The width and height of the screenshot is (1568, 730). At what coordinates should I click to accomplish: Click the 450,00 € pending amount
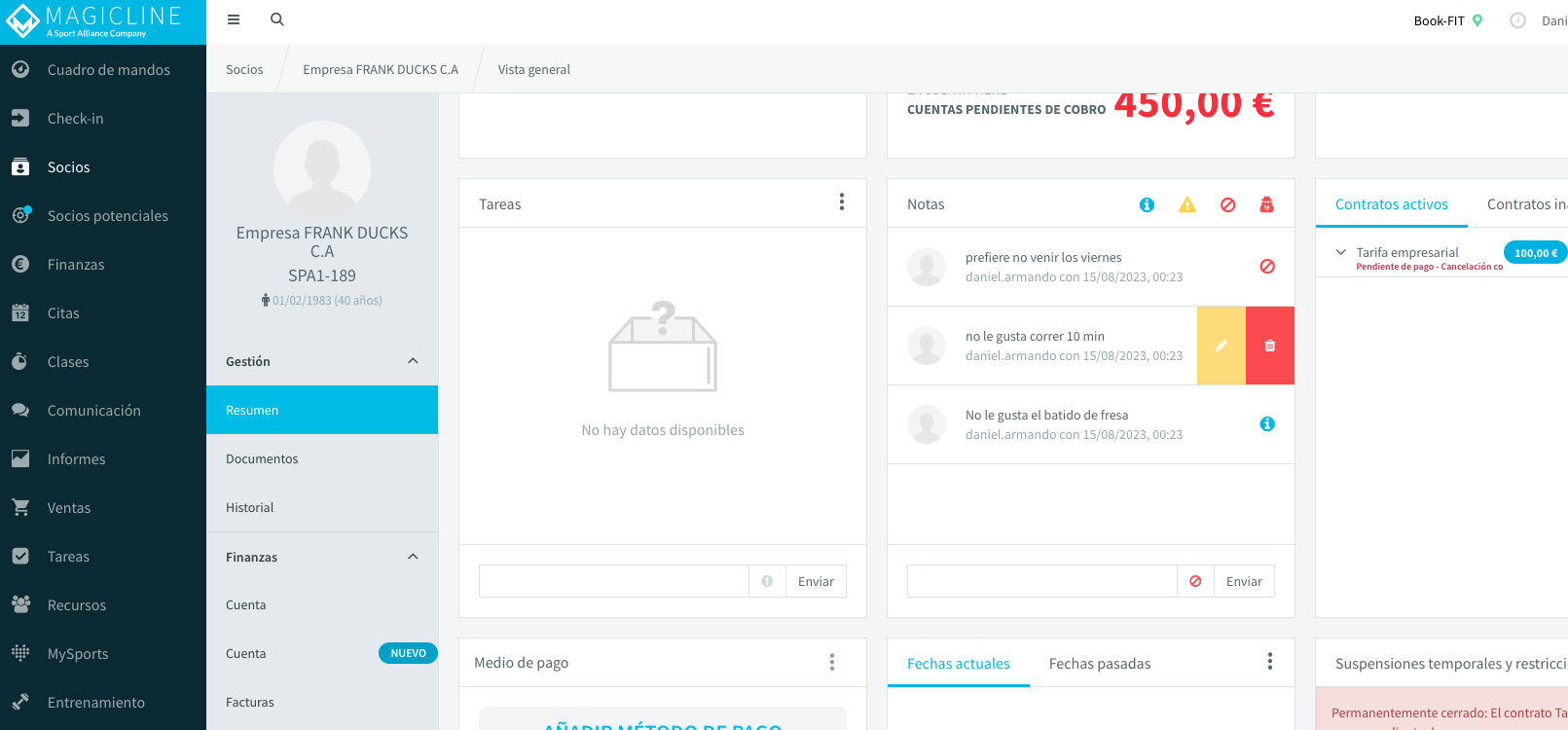click(x=1194, y=105)
